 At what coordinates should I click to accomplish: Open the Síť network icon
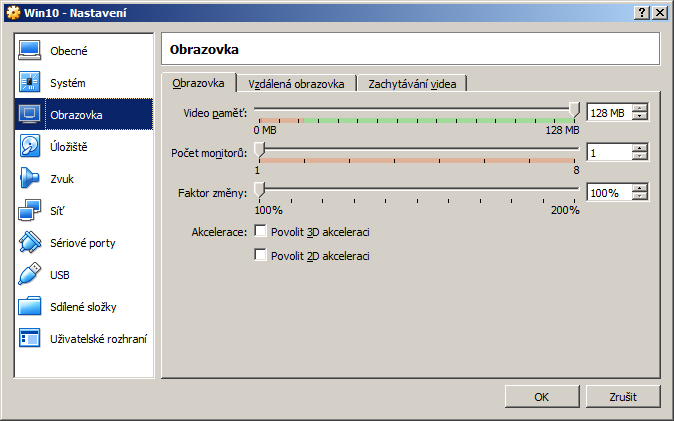(x=30, y=210)
